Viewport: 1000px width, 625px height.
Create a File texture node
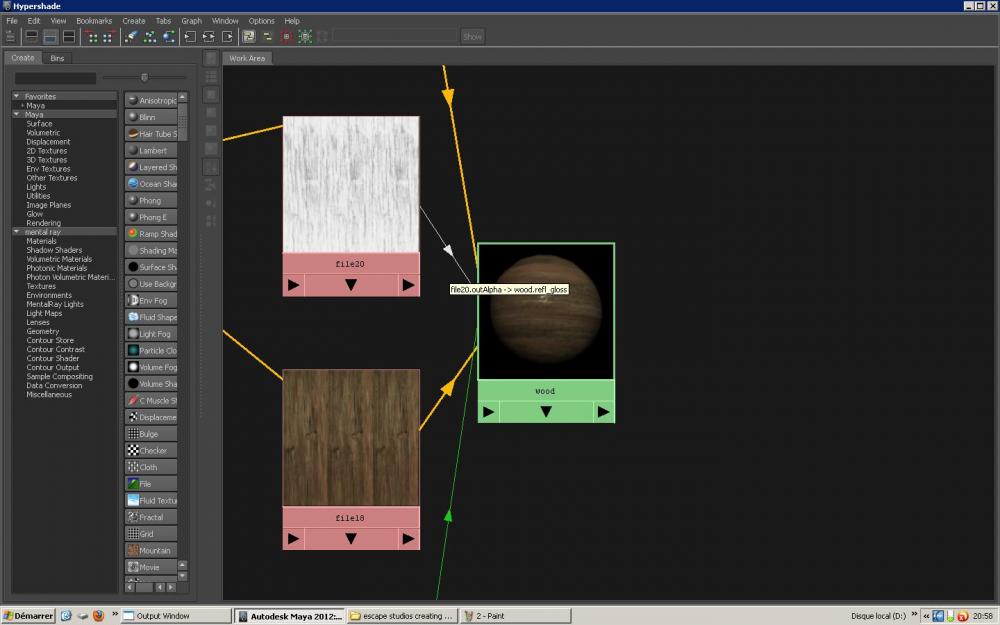pos(150,484)
